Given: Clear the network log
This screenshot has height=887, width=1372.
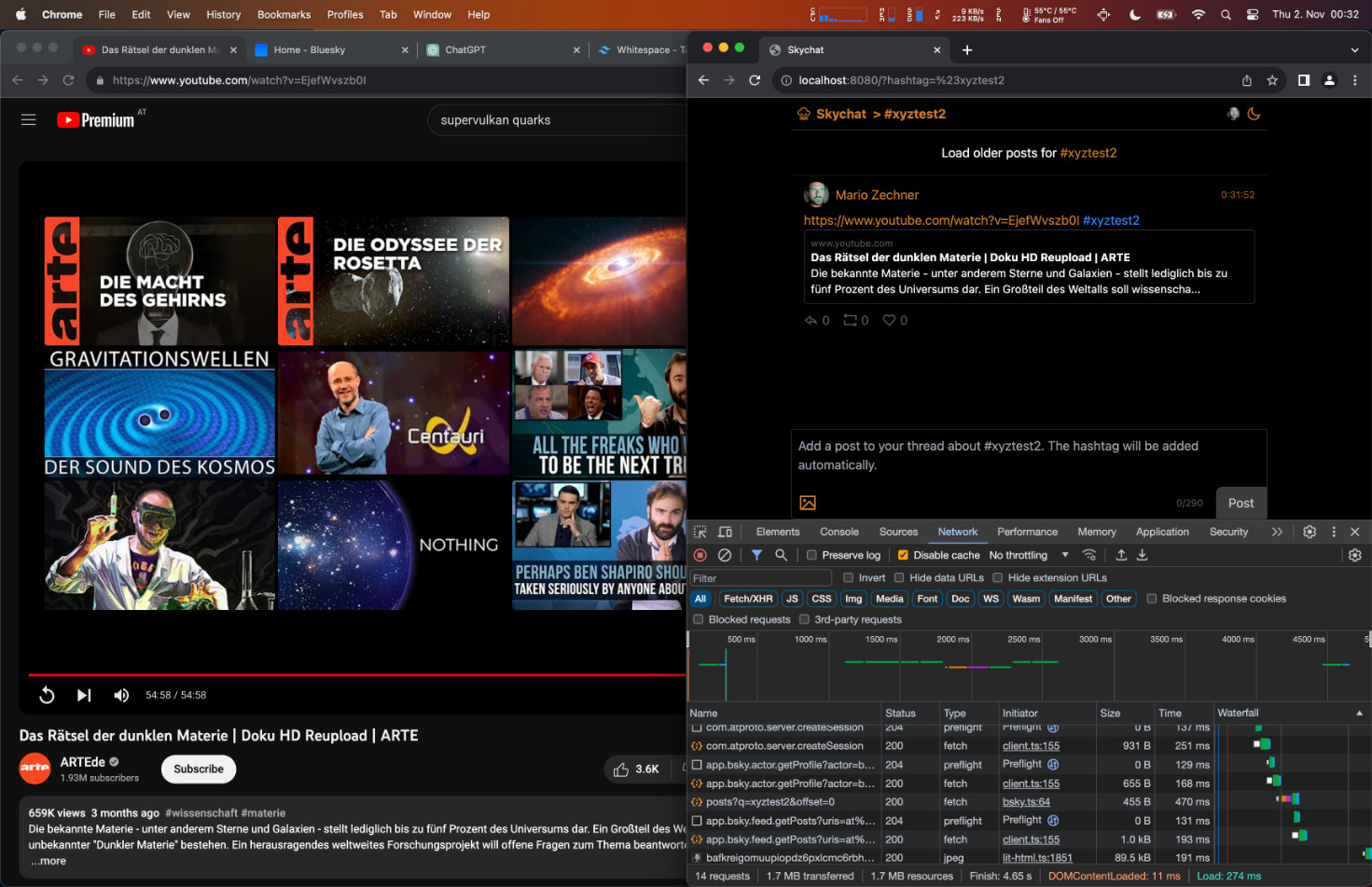Looking at the screenshot, I should pyautogui.click(x=725, y=555).
